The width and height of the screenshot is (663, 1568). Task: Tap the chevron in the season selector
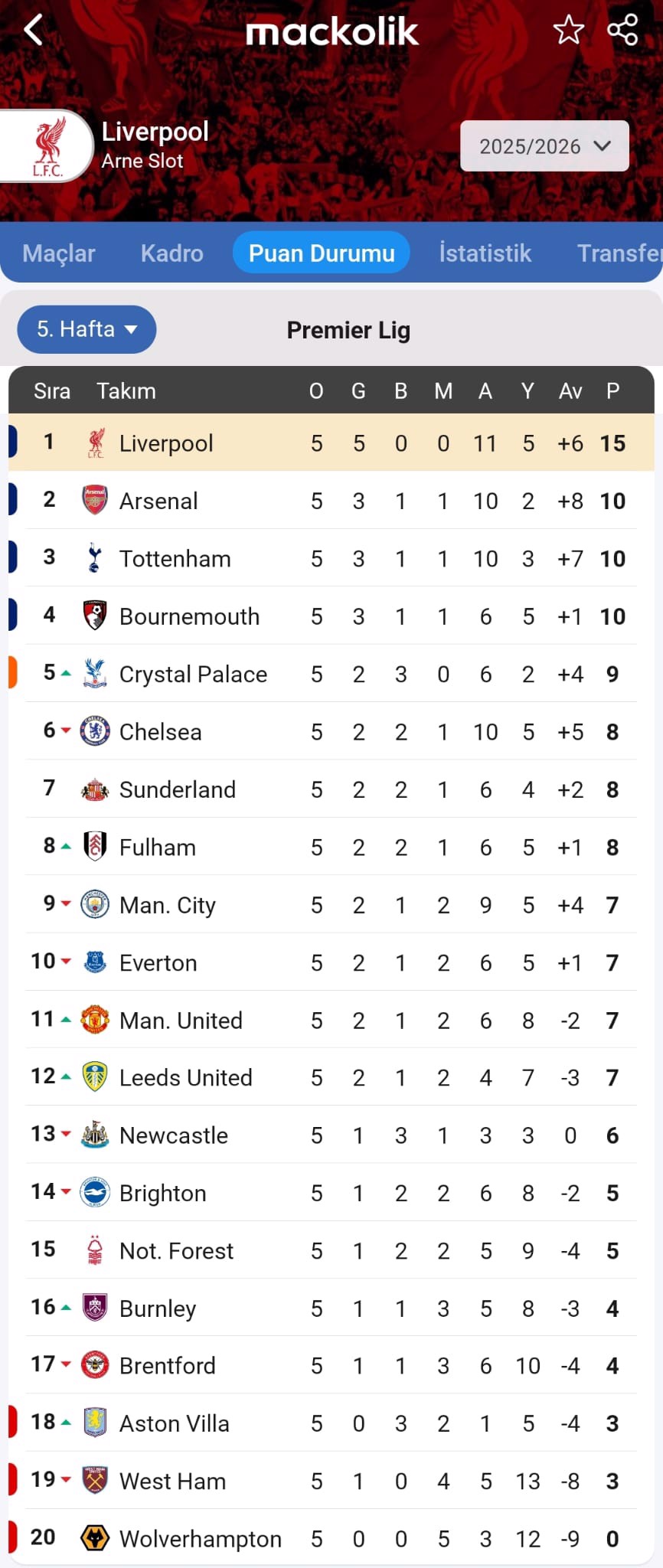coord(603,145)
